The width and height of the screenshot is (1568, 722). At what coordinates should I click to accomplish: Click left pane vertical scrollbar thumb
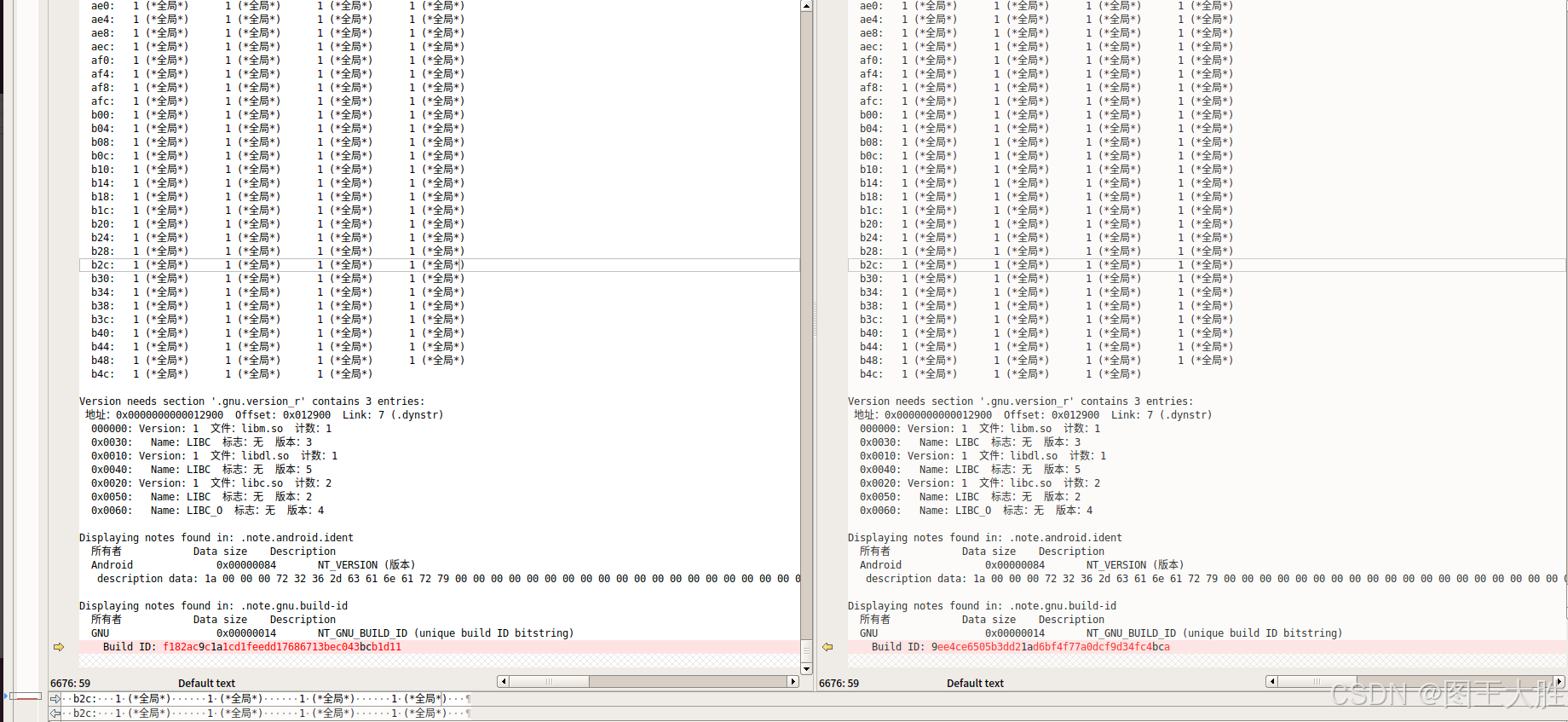pyautogui.click(x=806, y=650)
